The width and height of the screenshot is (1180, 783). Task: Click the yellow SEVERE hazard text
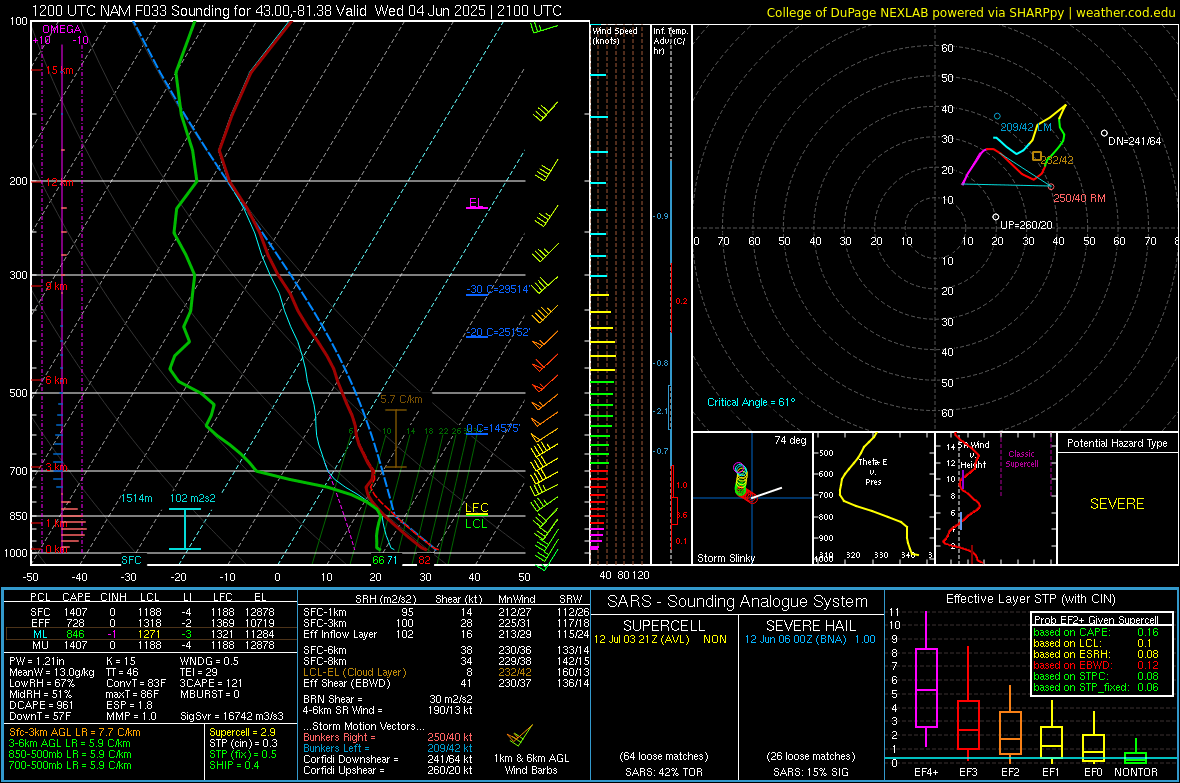1117,504
